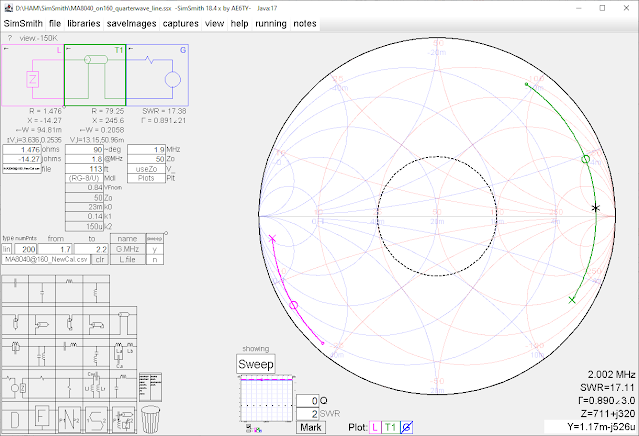639x436 pixels.
Task: Open the L file selector field
Action: (x=22, y=168)
